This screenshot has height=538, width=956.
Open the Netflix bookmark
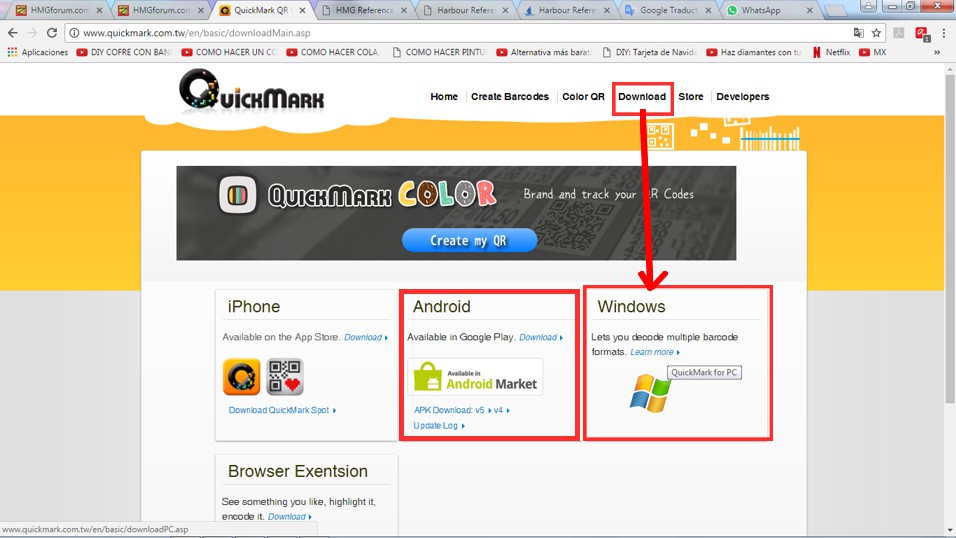pyautogui.click(x=831, y=52)
